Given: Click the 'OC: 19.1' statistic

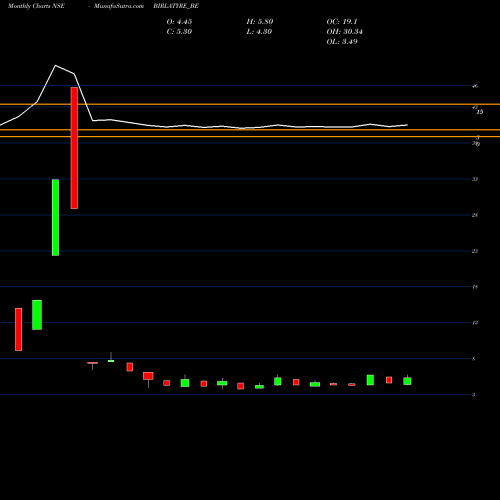Looking at the screenshot, I should [x=342, y=22].
